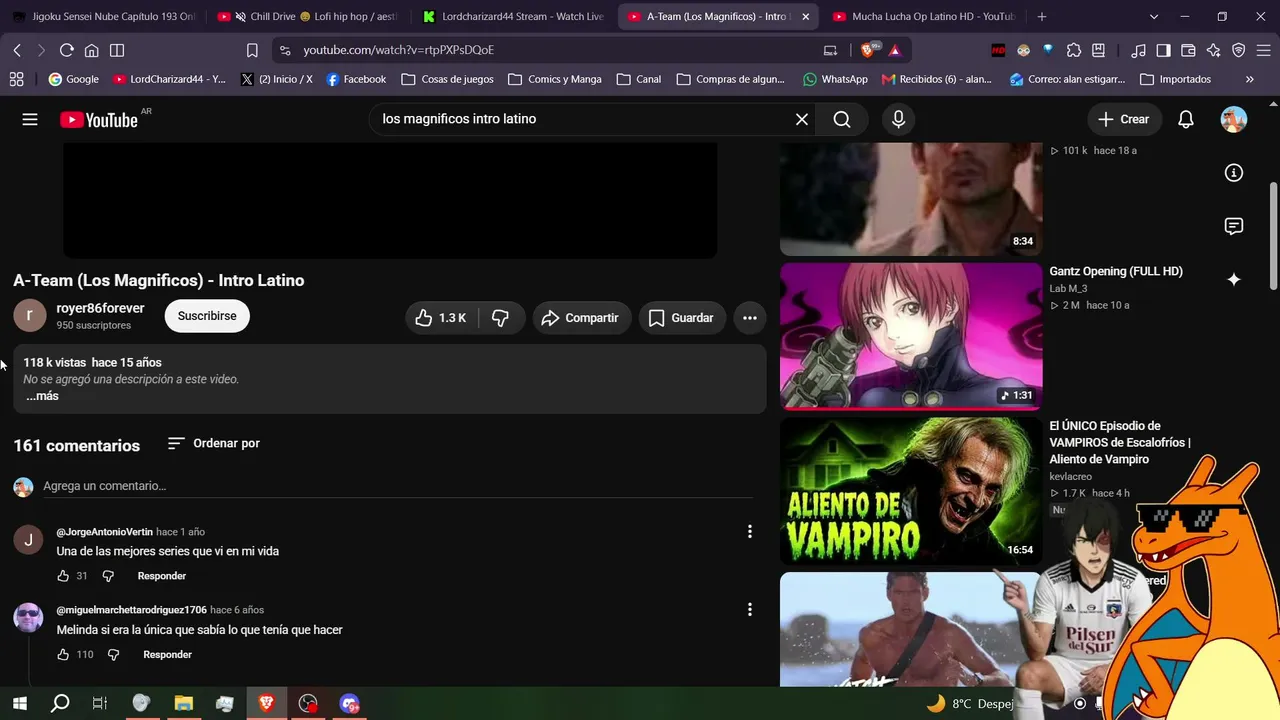
Task: Toggle the split view icon
Action: [117, 50]
